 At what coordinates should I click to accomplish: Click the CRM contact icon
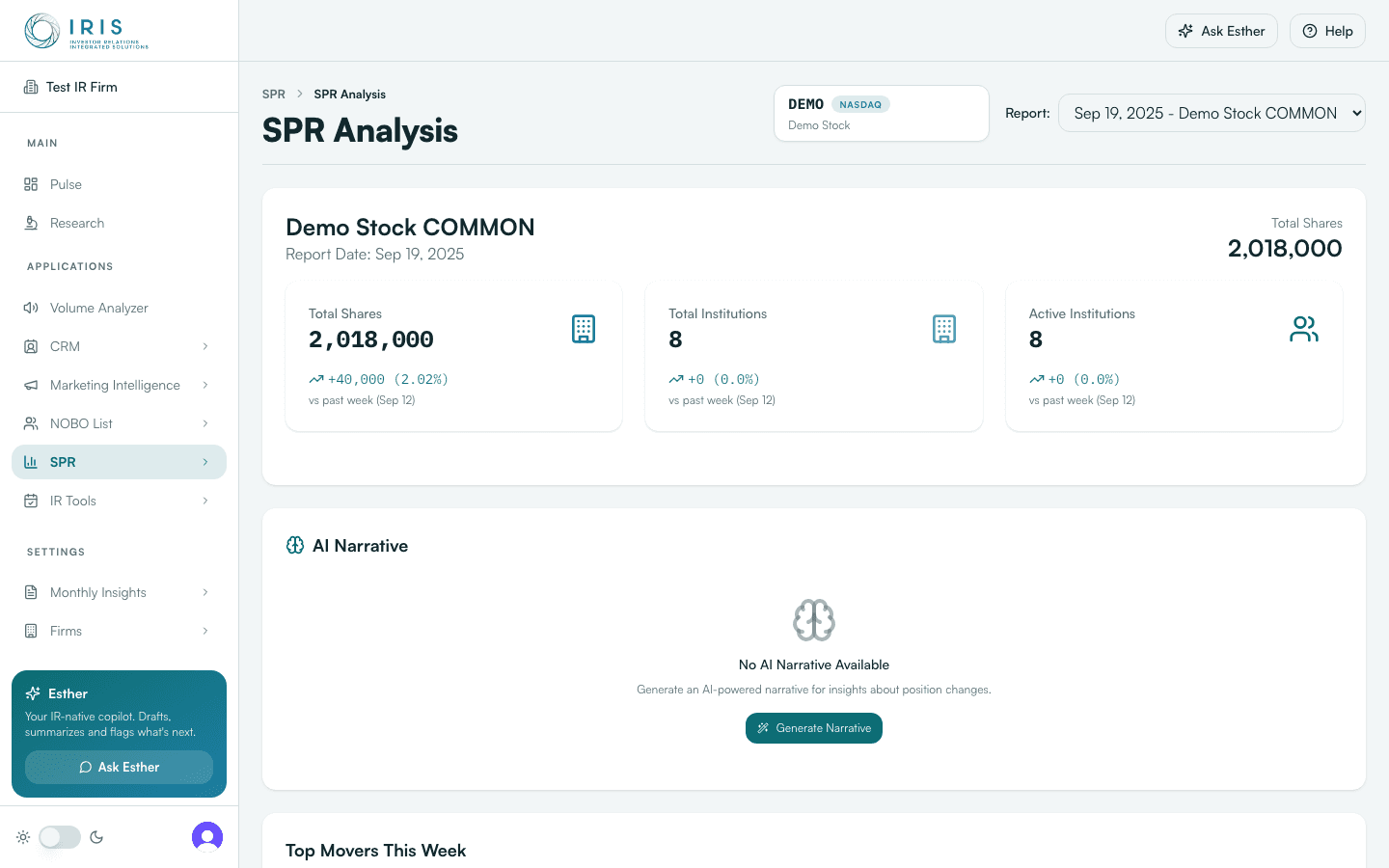(31, 346)
